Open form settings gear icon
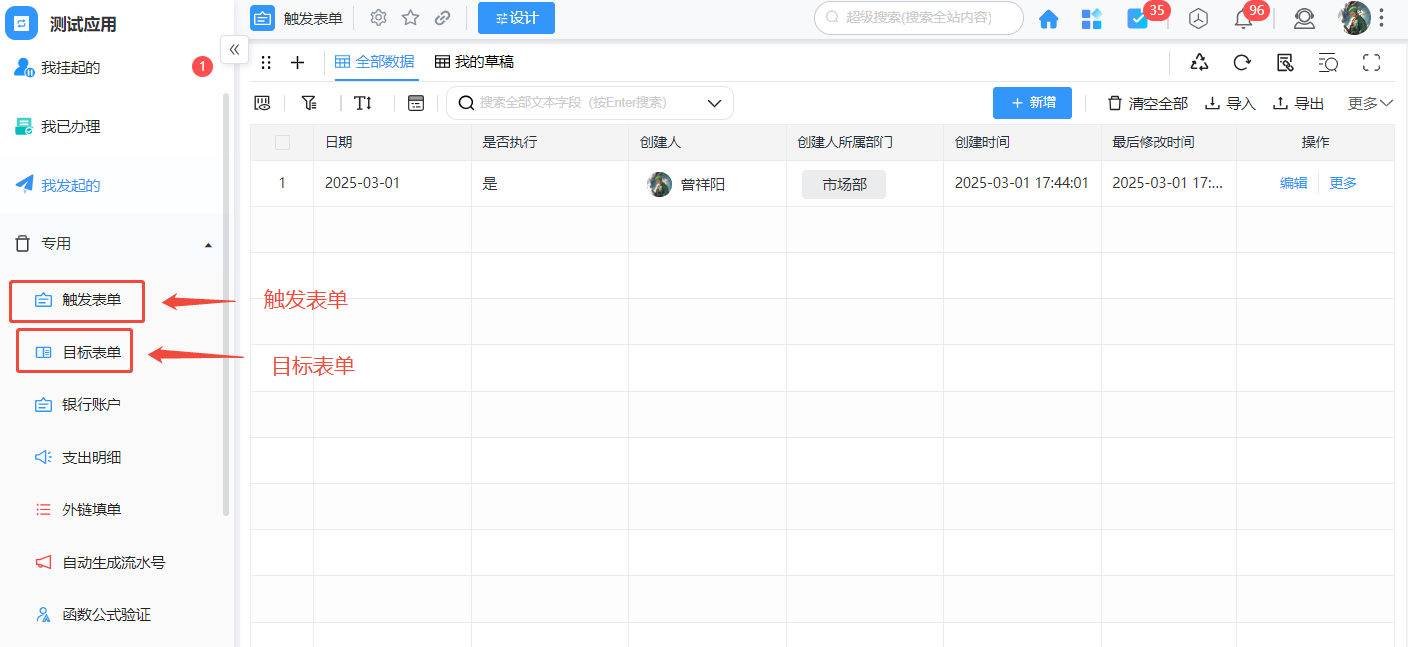1408x647 pixels. [378, 18]
